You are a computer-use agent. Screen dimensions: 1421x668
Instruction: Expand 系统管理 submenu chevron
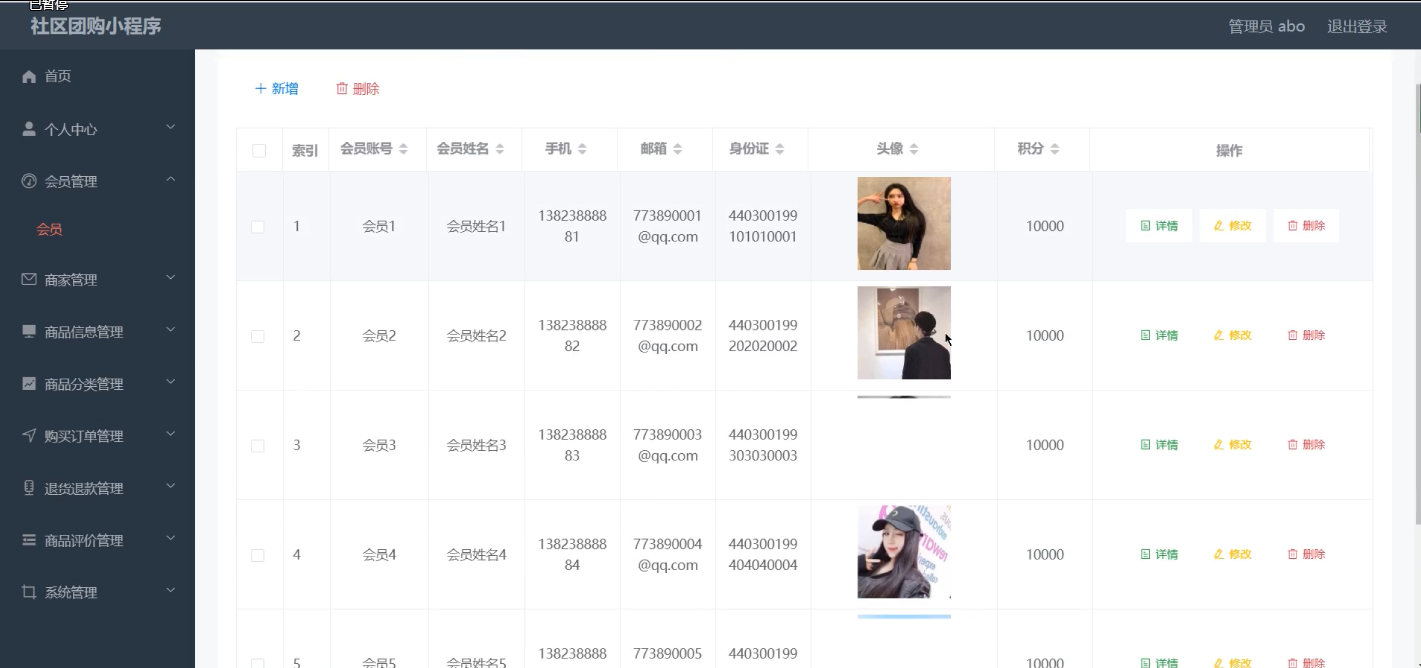coord(170,590)
